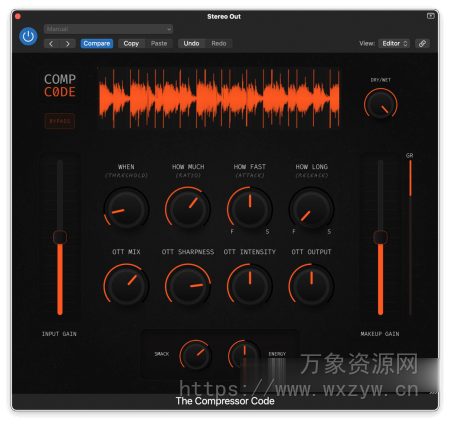
Task: Open the Manual preset dropdown
Action: 108,29
